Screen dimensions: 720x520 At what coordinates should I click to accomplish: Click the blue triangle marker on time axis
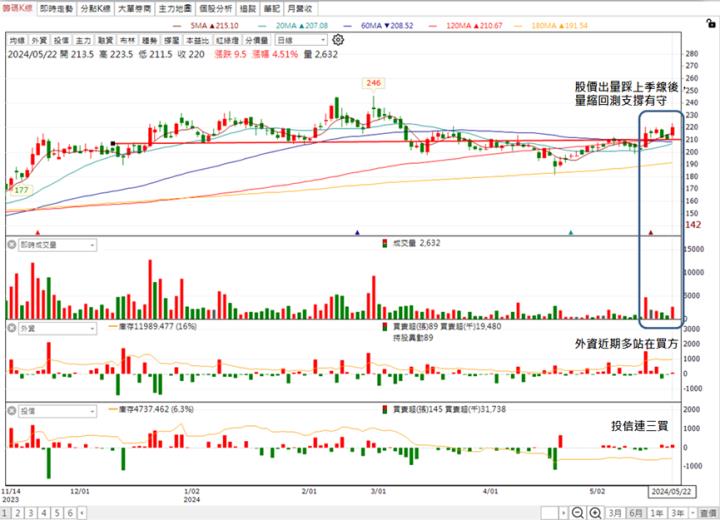point(357,233)
